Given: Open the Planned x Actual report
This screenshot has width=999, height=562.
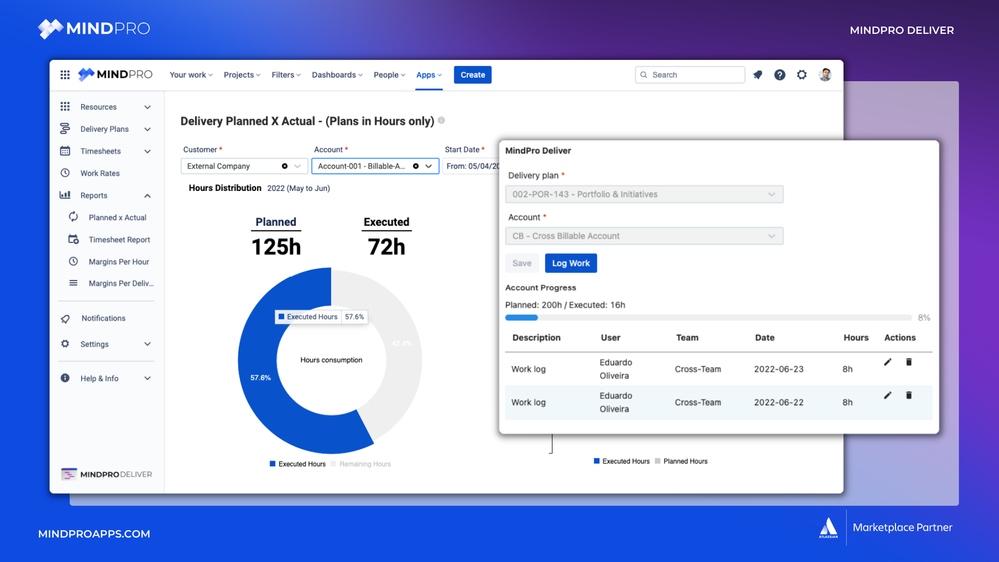Looking at the screenshot, I should tap(117, 217).
